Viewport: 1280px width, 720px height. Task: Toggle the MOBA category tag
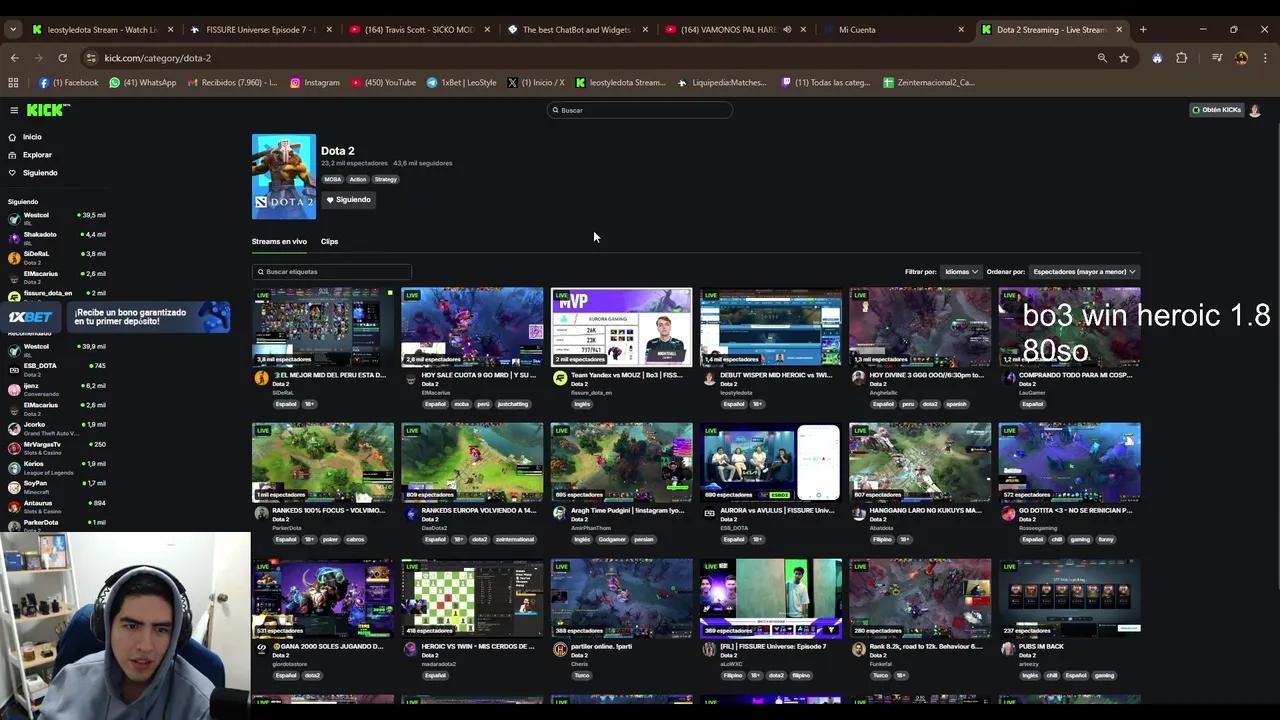coord(332,180)
